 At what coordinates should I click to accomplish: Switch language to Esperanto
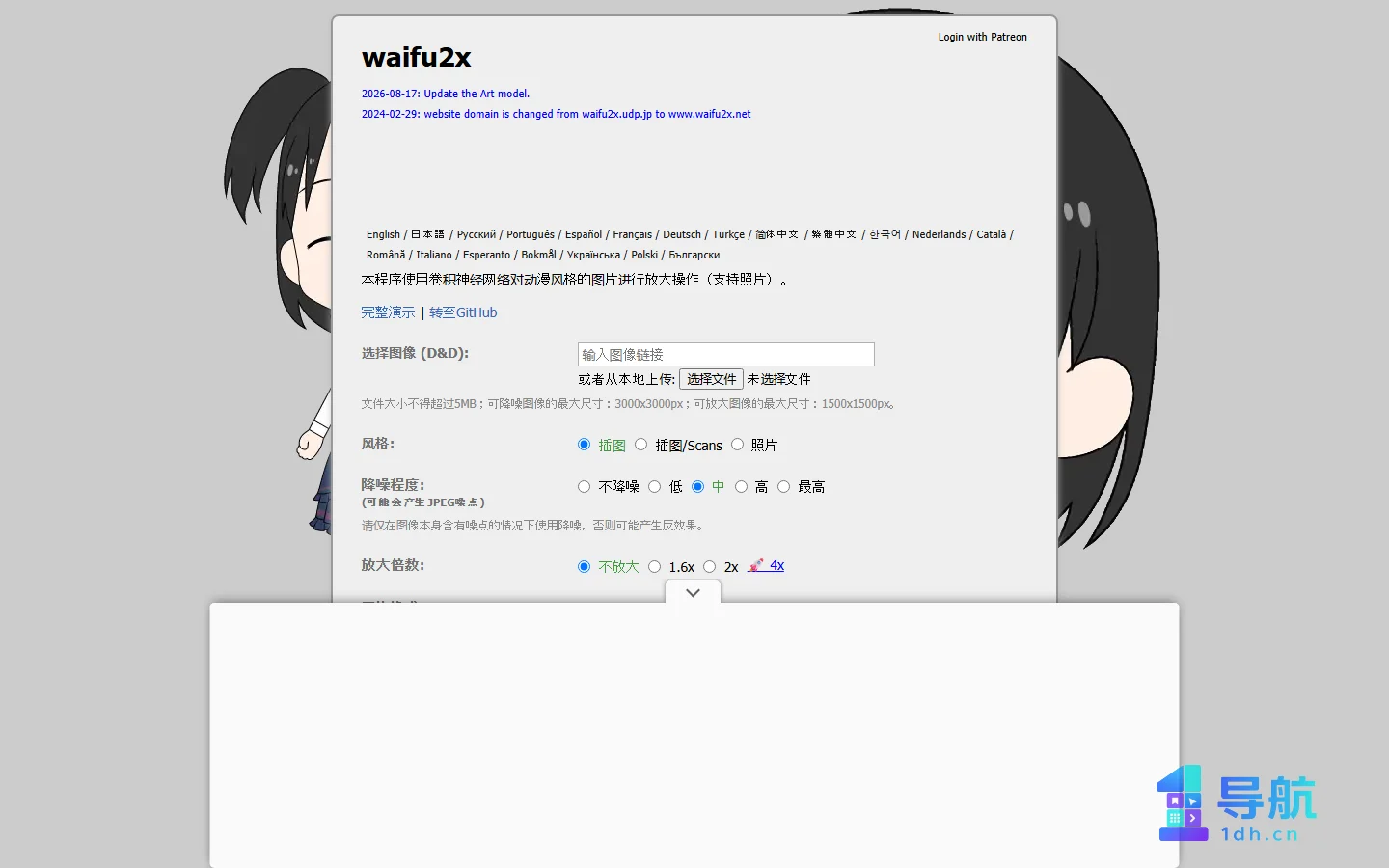coord(486,255)
